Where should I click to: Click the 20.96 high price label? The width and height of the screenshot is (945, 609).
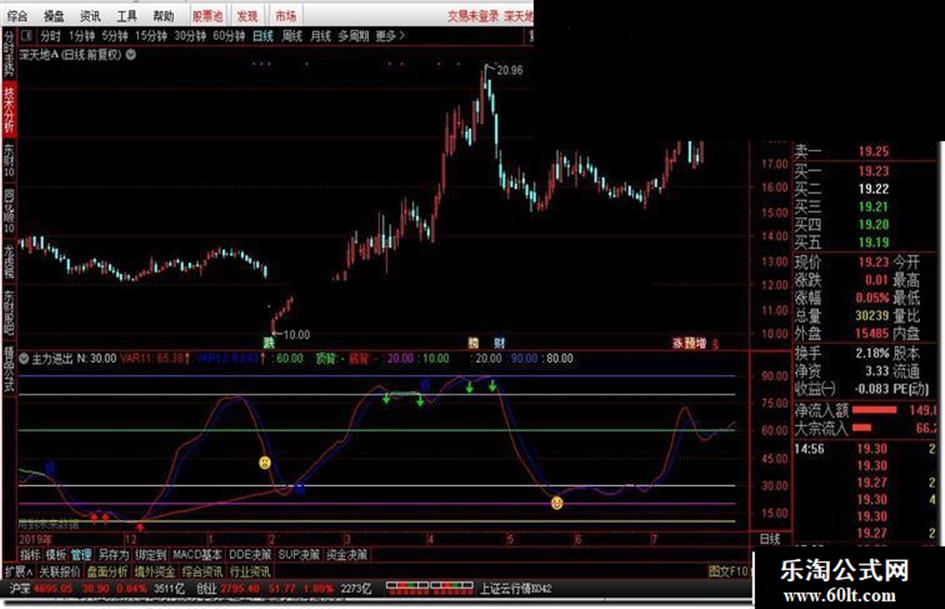[510, 71]
